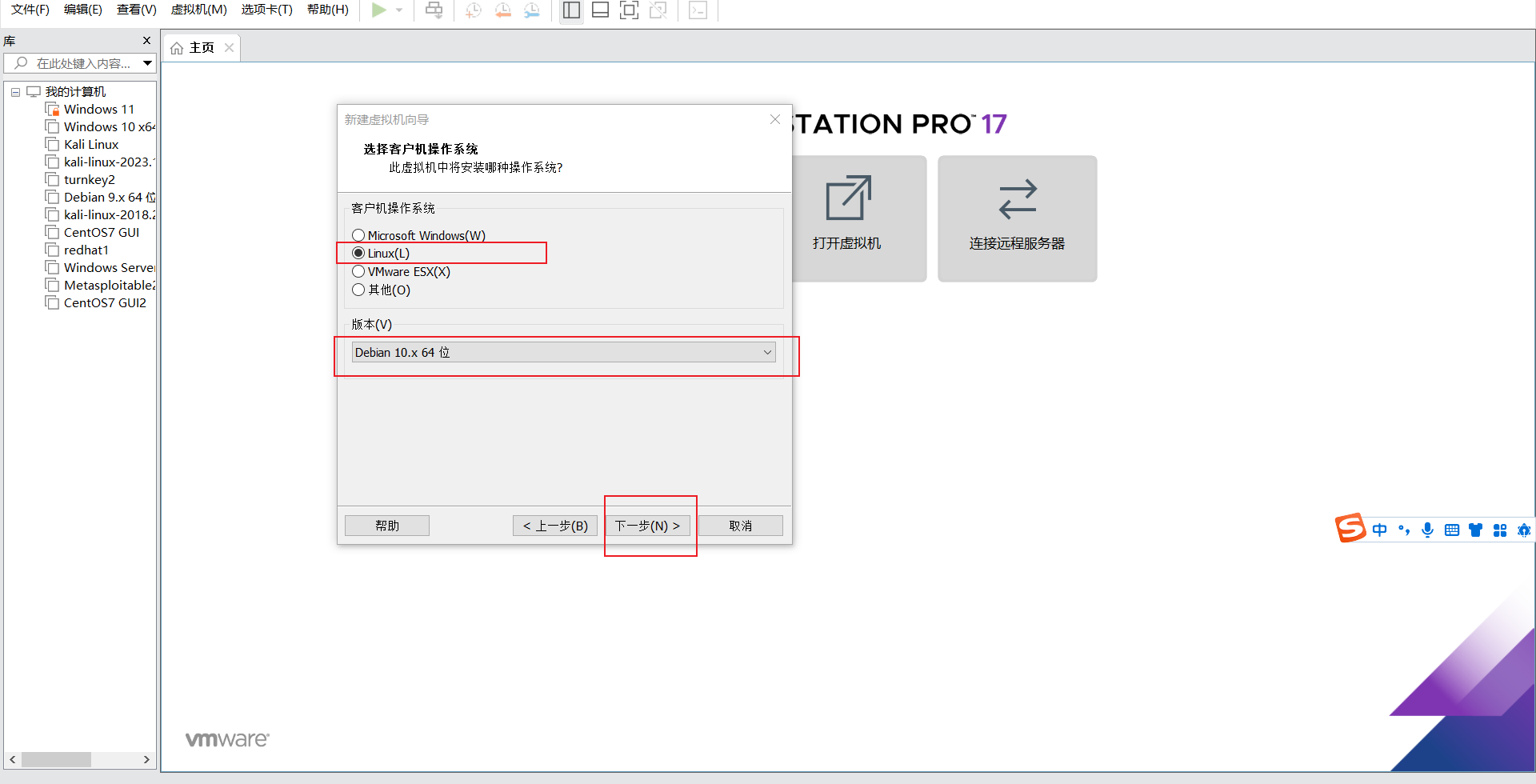Image resolution: width=1536 pixels, height=784 pixels.
Task: Select Metasploitable2 VM in library
Action: tap(100, 286)
